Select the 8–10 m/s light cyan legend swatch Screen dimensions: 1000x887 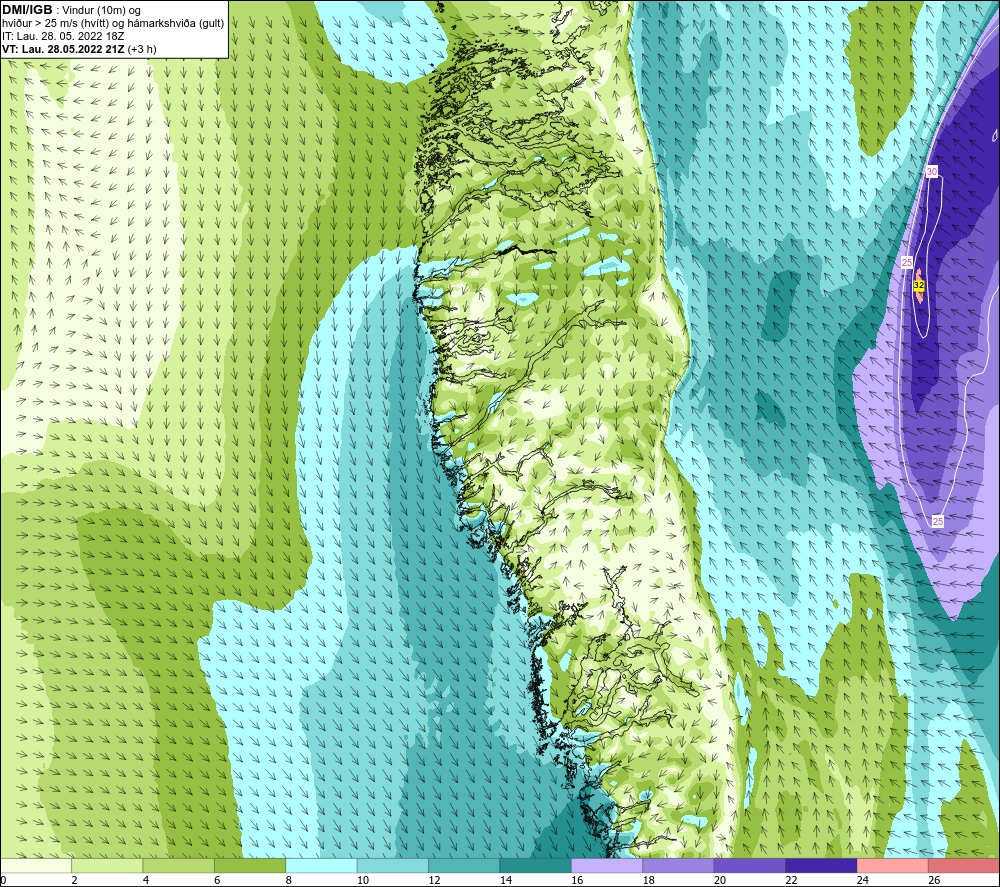321,865
